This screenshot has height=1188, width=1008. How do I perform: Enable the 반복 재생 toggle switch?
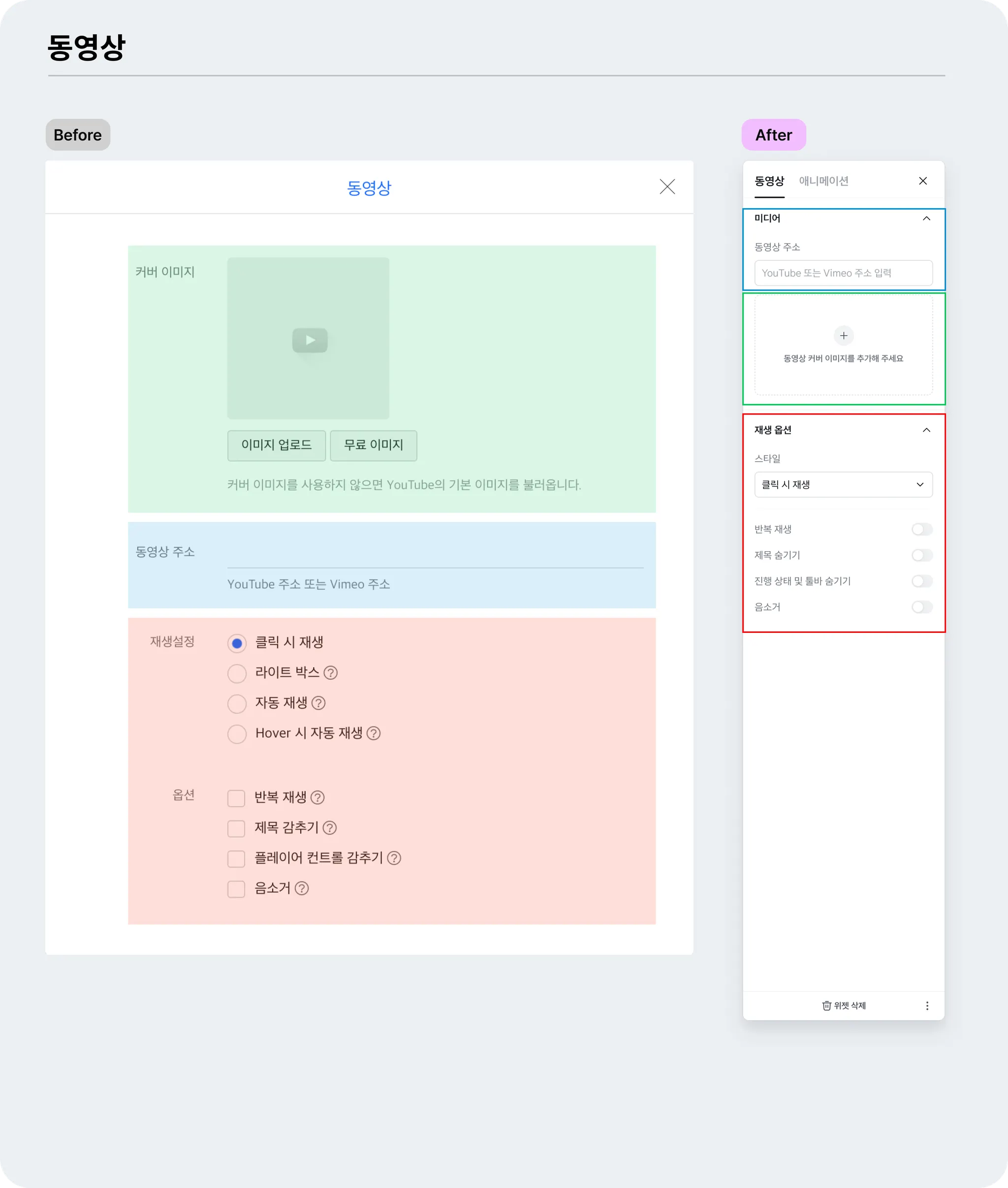(x=922, y=529)
